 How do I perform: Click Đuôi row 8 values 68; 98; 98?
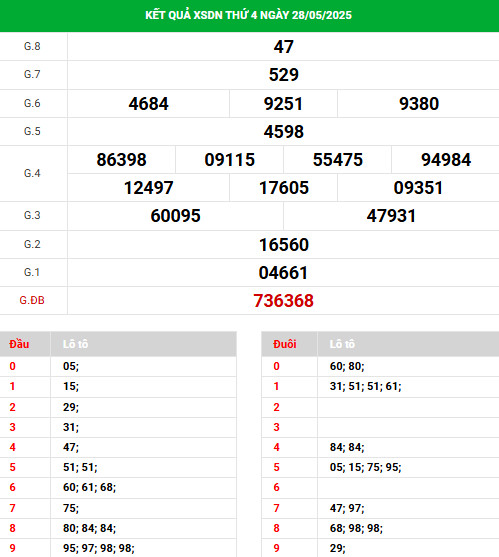tap(356, 528)
